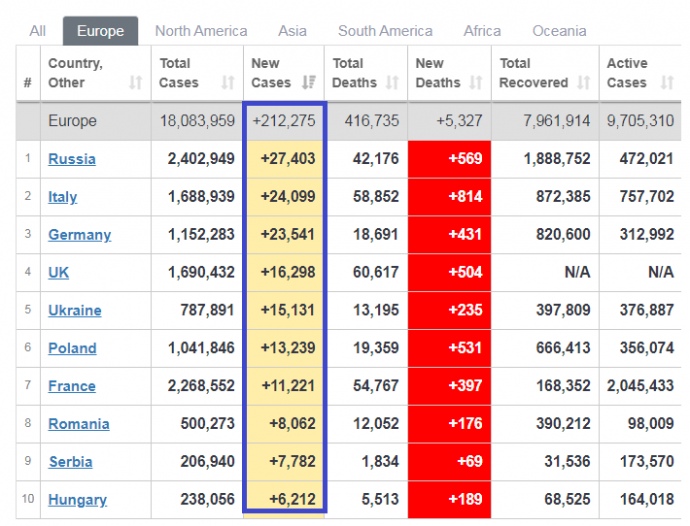Follow the Ukraine link
The image size is (690, 526).
(x=75, y=311)
